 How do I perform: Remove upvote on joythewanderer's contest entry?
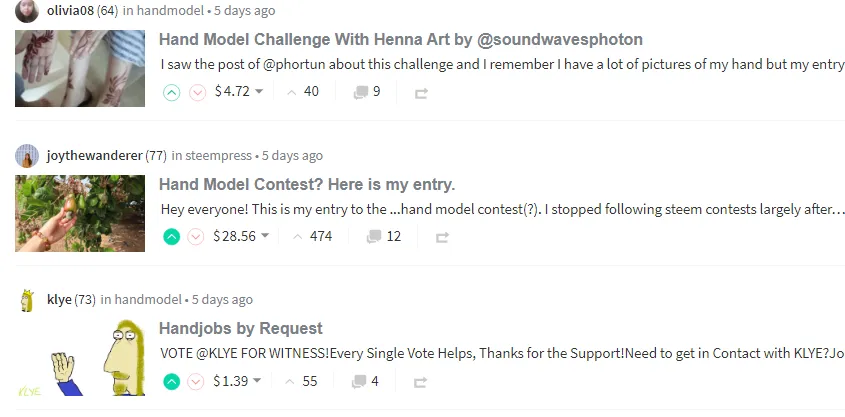coord(171,237)
